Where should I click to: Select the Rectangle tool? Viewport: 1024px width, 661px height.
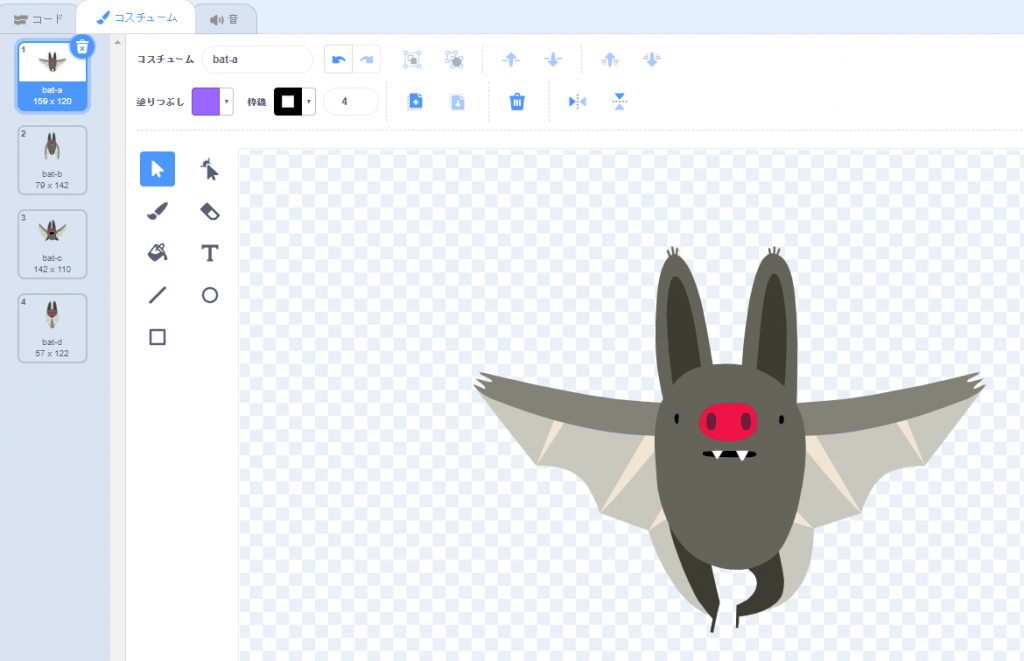[x=157, y=337]
